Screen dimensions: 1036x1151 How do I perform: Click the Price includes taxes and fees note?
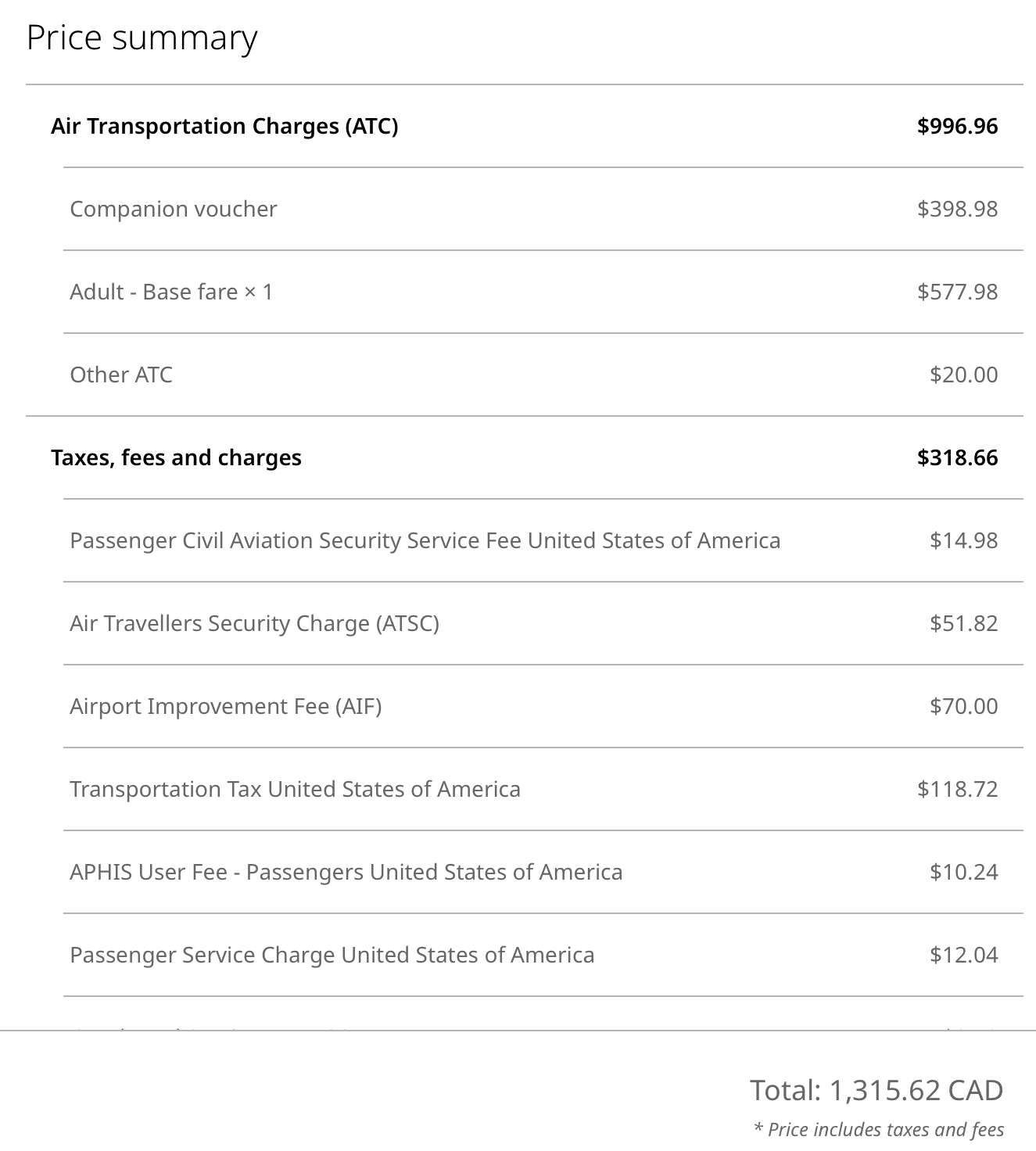(878, 1129)
